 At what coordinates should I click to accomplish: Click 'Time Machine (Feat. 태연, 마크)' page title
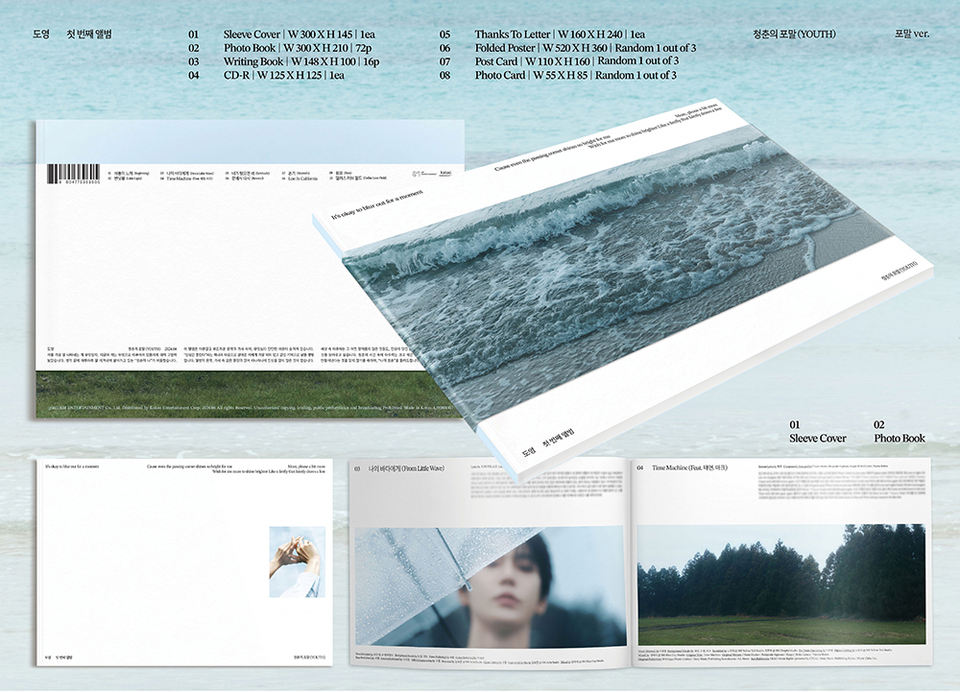[x=689, y=468]
